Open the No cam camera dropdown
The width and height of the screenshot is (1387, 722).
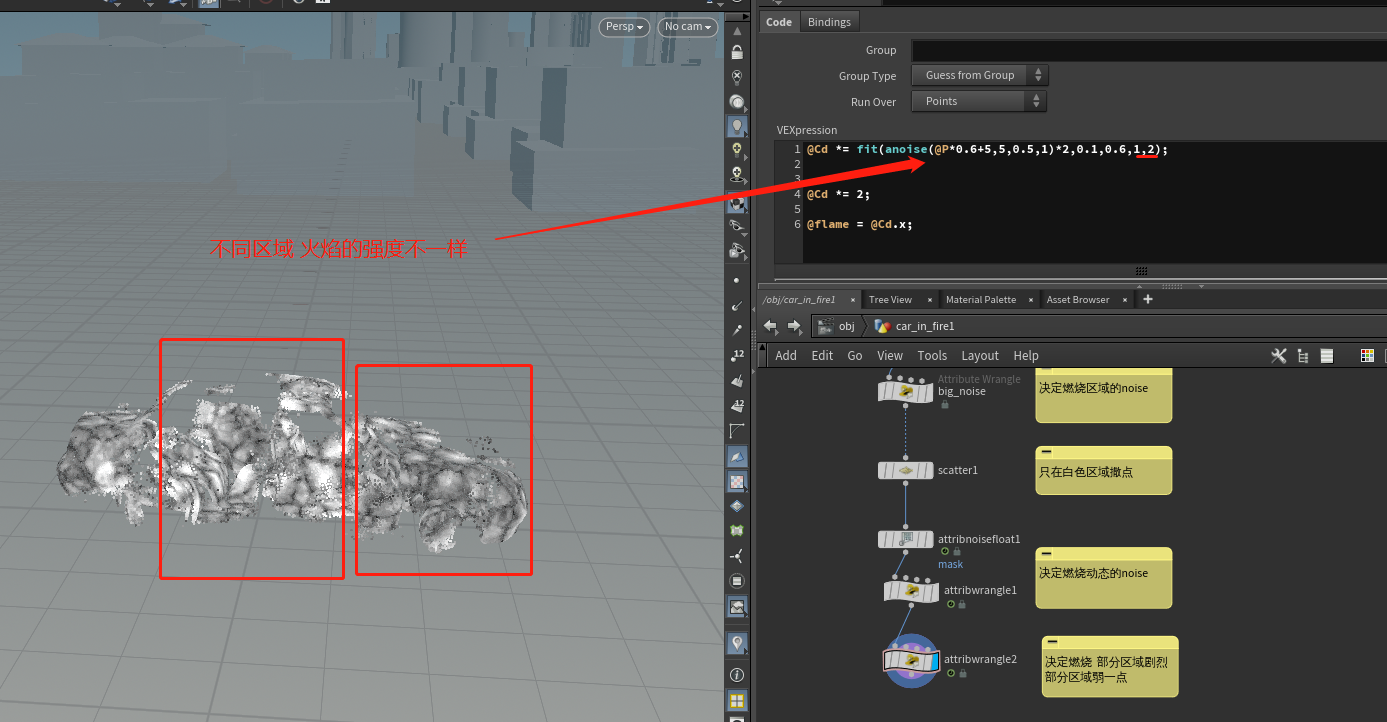pos(688,27)
